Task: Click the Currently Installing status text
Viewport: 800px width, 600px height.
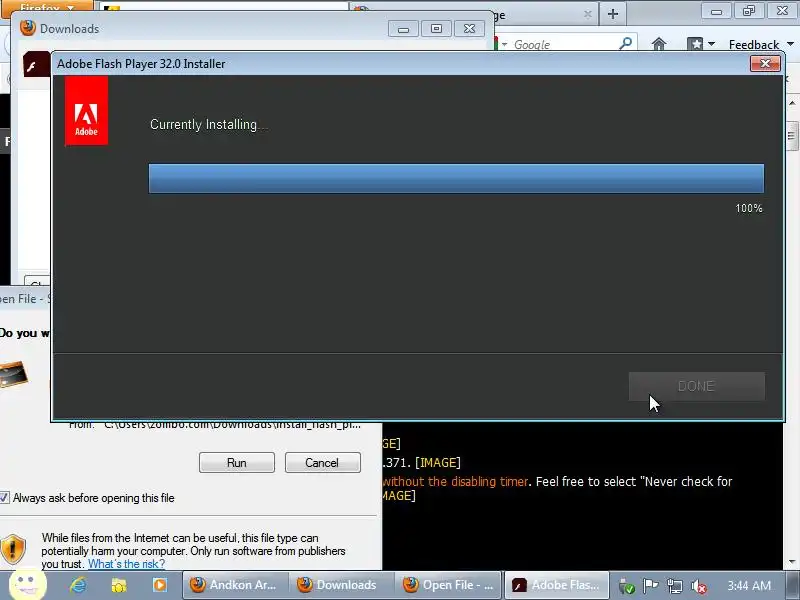Action: click(x=209, y=125)
